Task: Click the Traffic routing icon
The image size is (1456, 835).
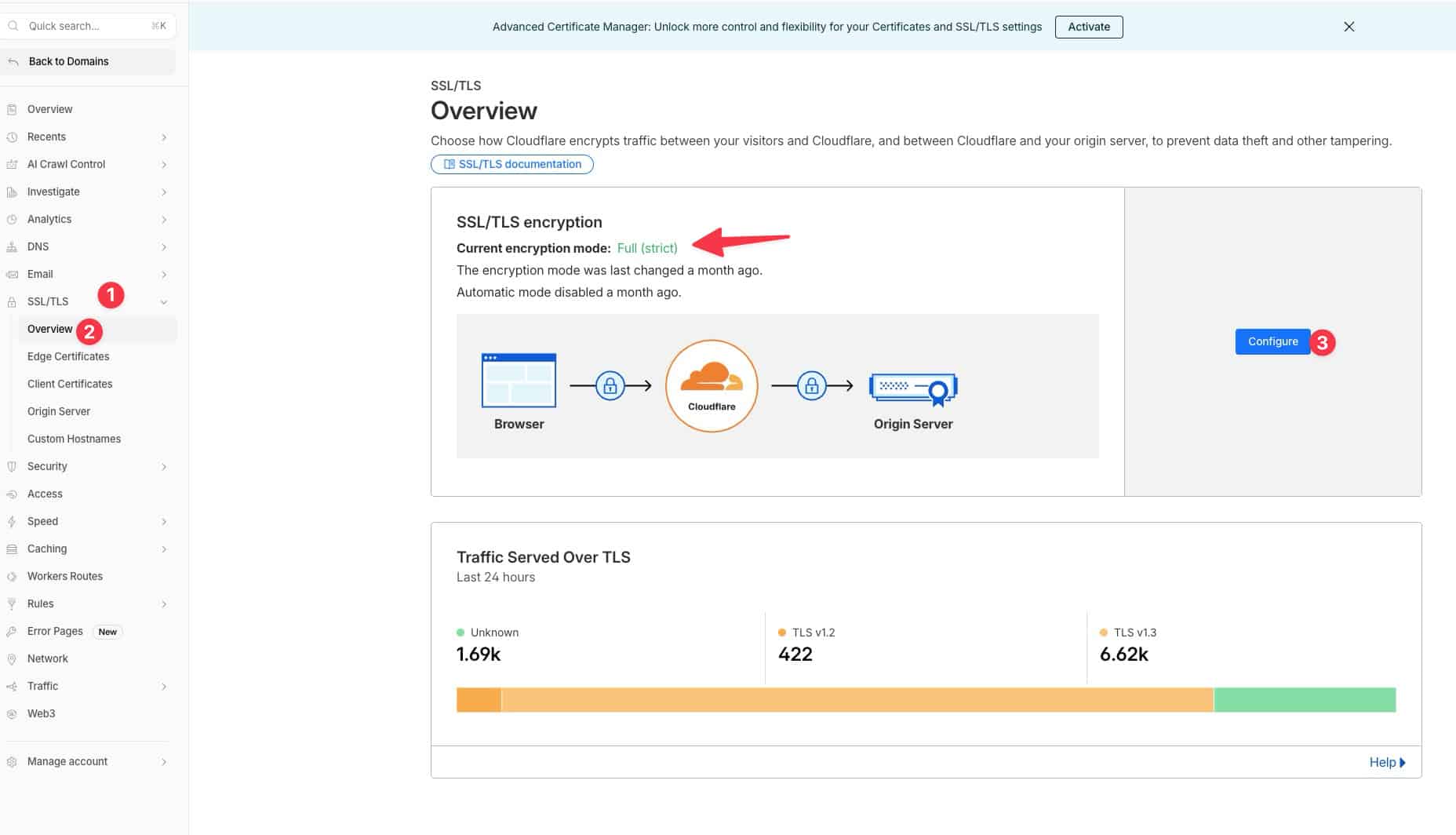Action: tap(12, 686)
